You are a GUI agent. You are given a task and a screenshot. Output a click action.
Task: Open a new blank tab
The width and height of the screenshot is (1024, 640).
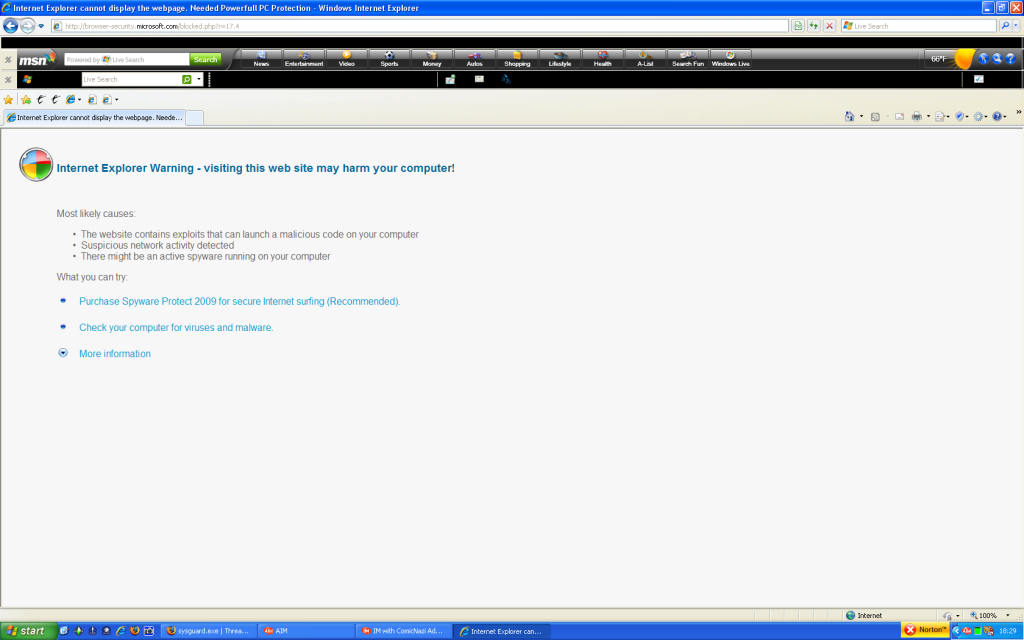(195, 118)
